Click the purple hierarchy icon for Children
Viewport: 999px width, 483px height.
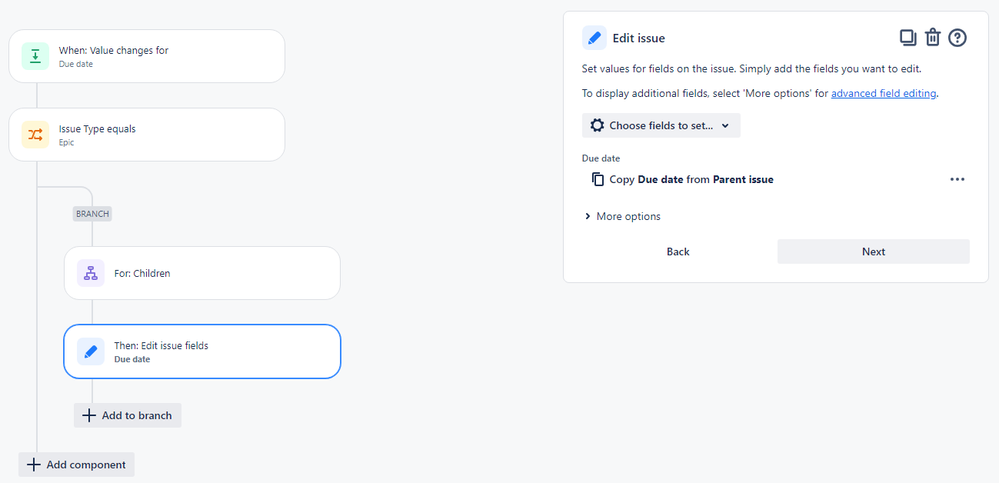point(90,273)
